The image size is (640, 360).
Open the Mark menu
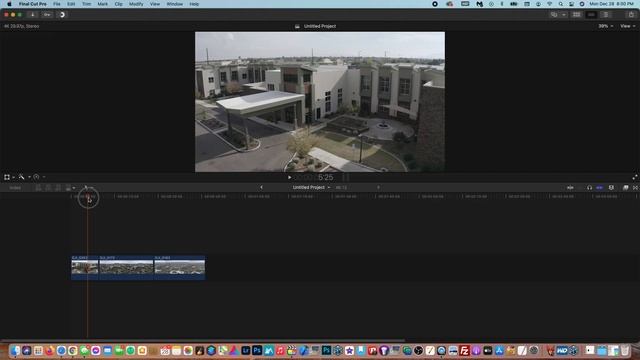[102, 4]
